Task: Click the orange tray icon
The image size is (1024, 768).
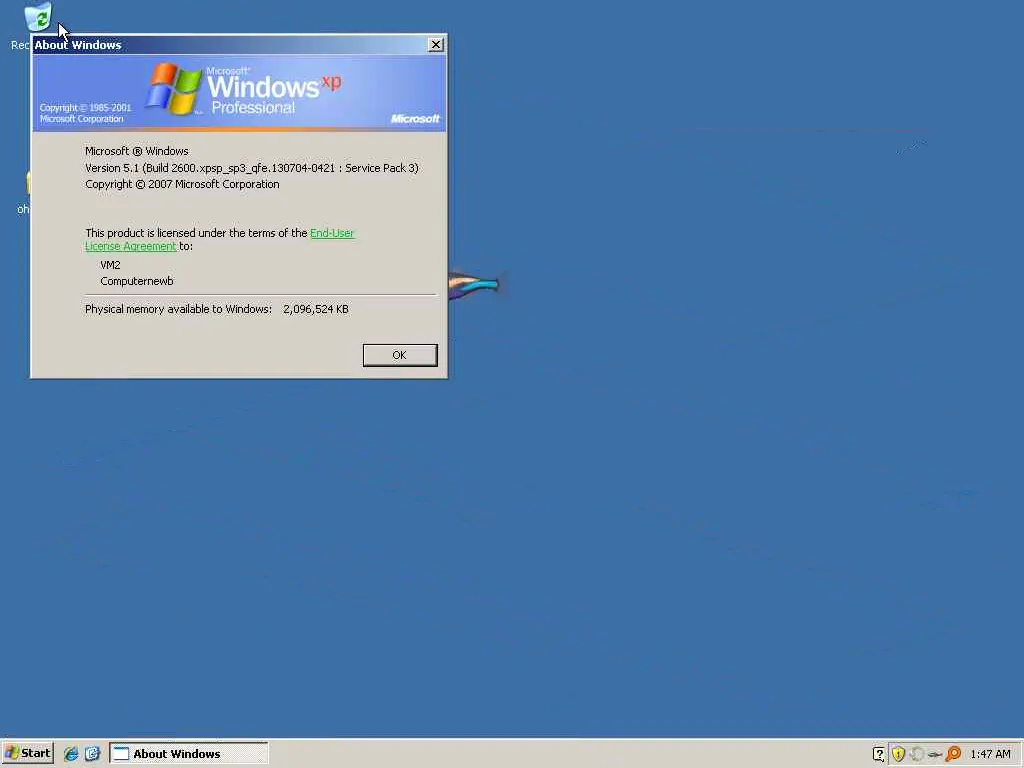Action: [953, 754]
